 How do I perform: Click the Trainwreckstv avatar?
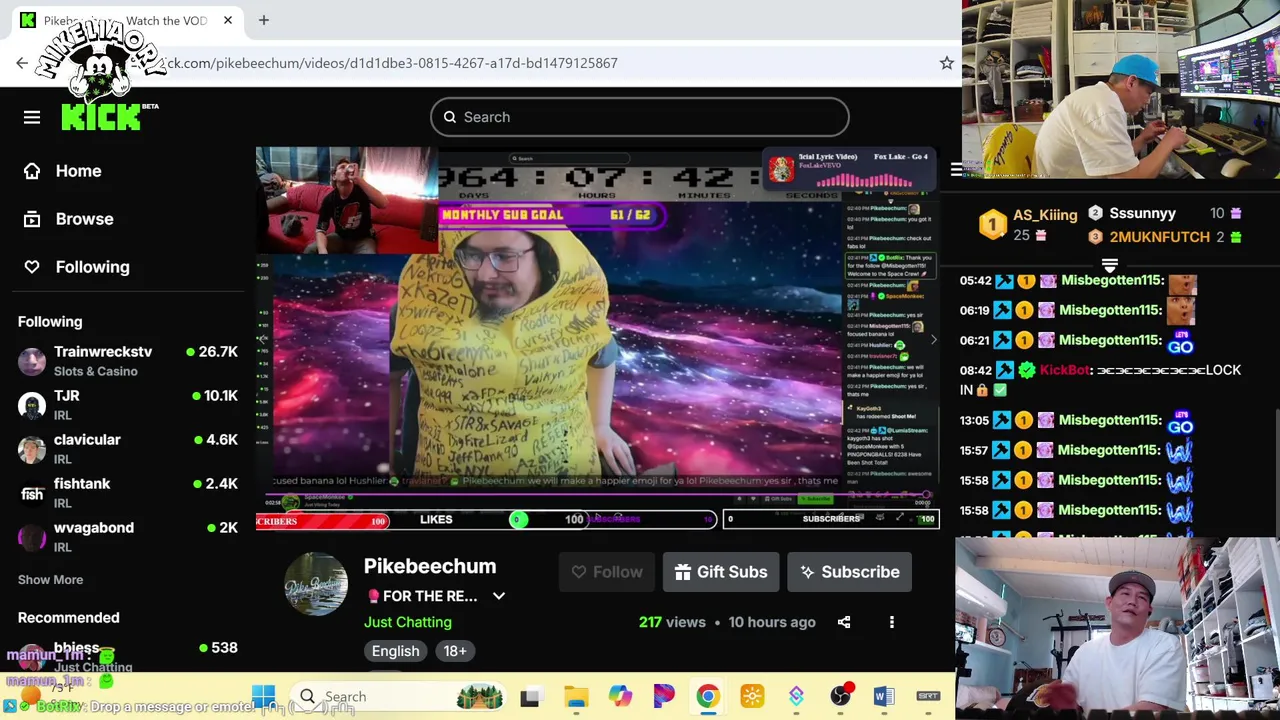pos(32,361)
